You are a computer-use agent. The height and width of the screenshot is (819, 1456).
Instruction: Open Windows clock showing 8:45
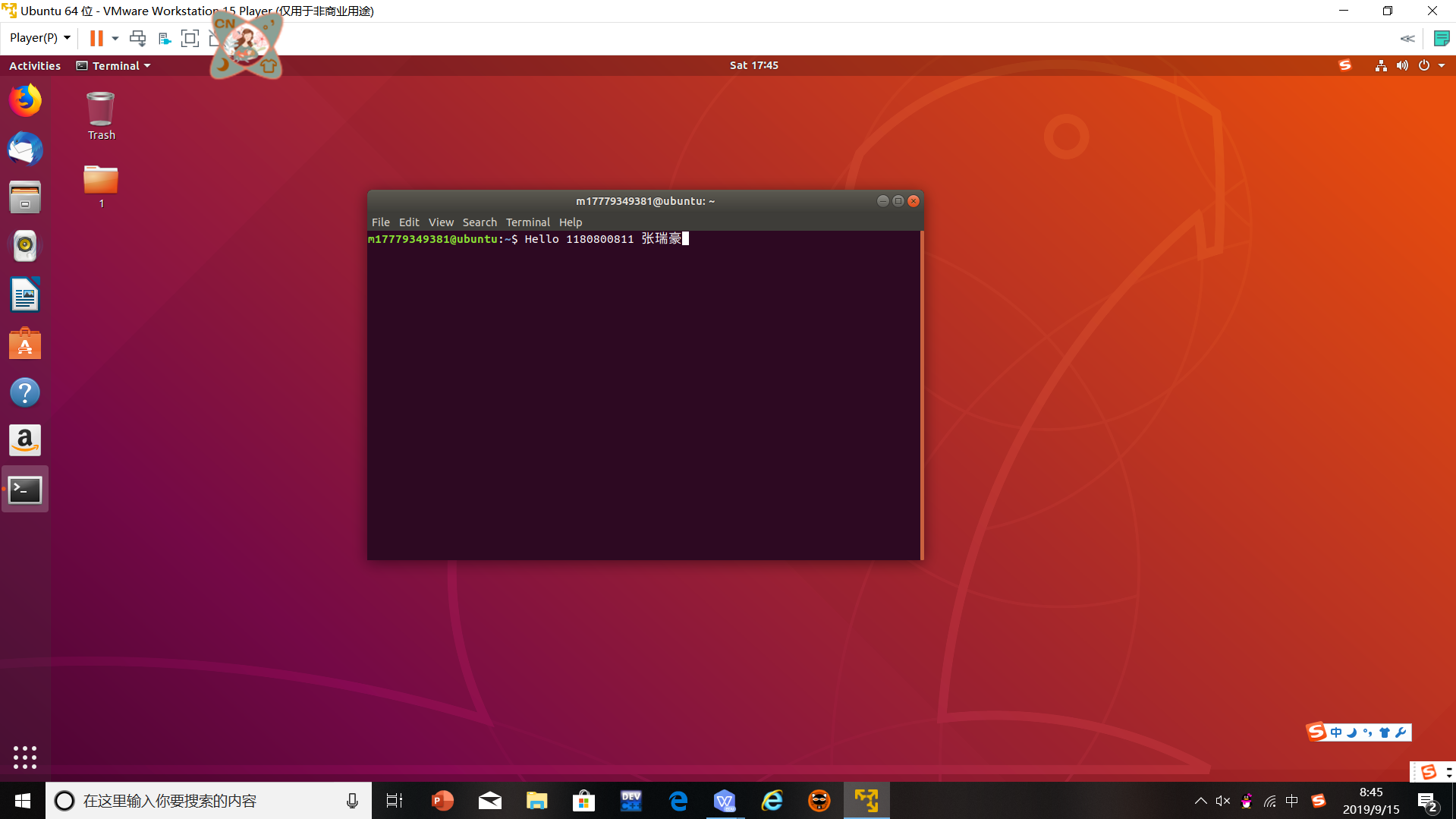tap(1371, 801)
